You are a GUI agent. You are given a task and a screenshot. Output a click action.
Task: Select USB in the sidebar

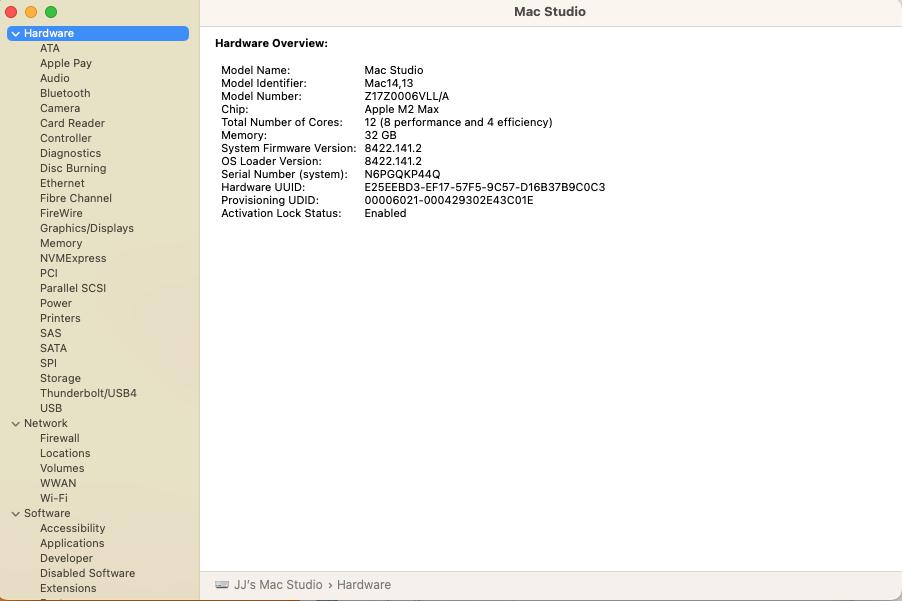click(51, 408)
